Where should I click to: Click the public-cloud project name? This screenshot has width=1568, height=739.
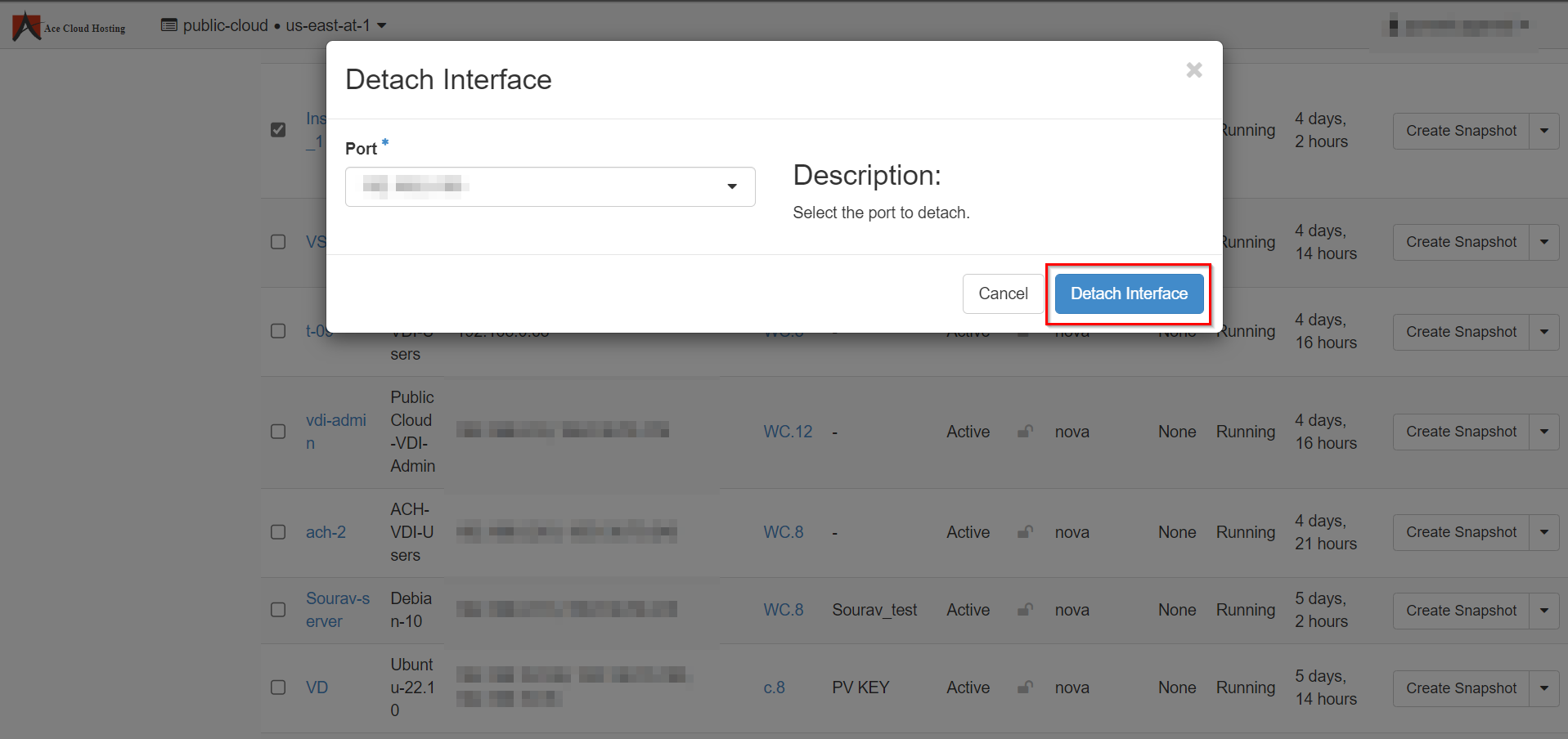(x=224, y=25)
